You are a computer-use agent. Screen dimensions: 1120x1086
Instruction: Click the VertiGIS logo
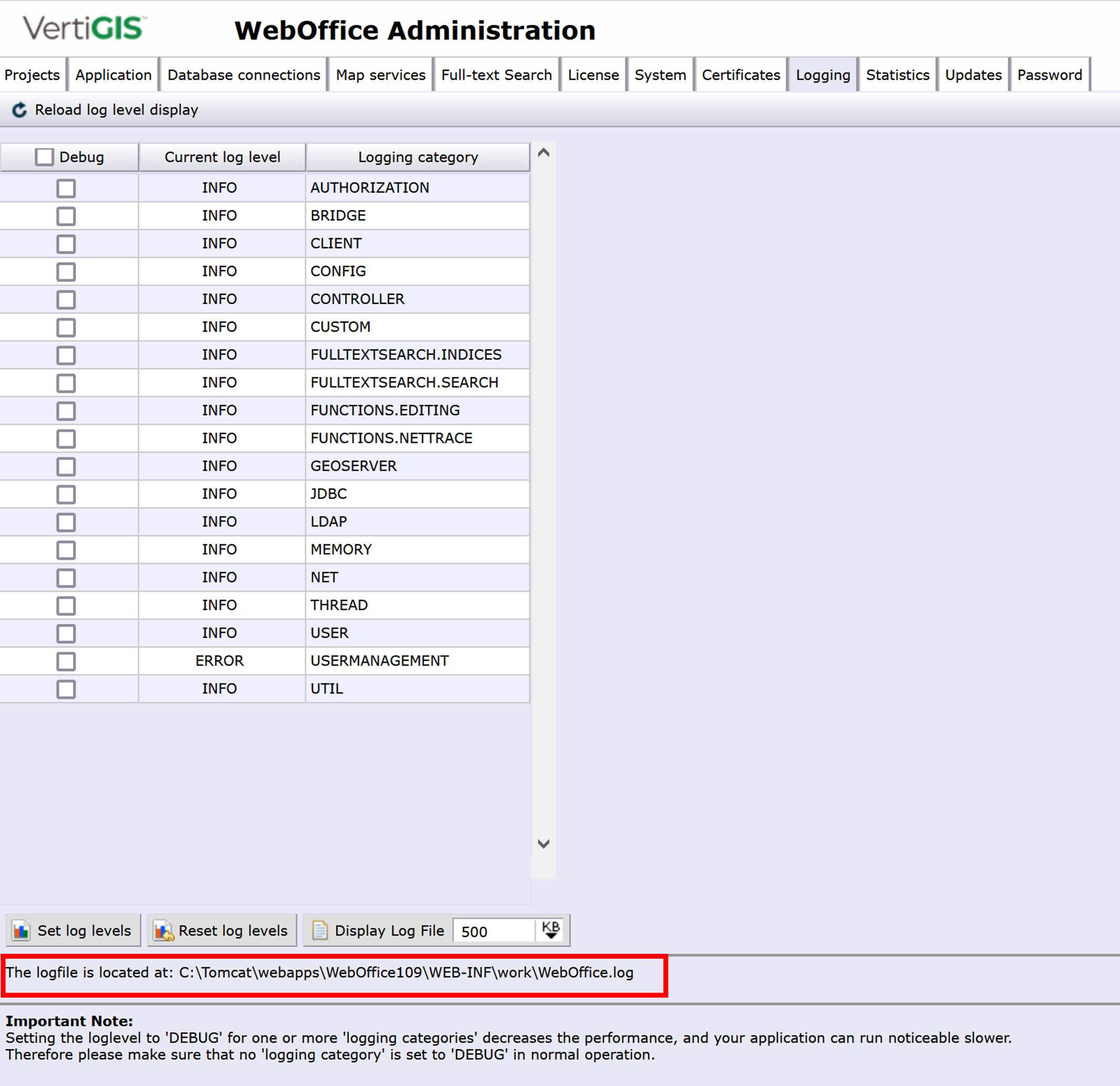pyautogui.click(x=83, y=27)
